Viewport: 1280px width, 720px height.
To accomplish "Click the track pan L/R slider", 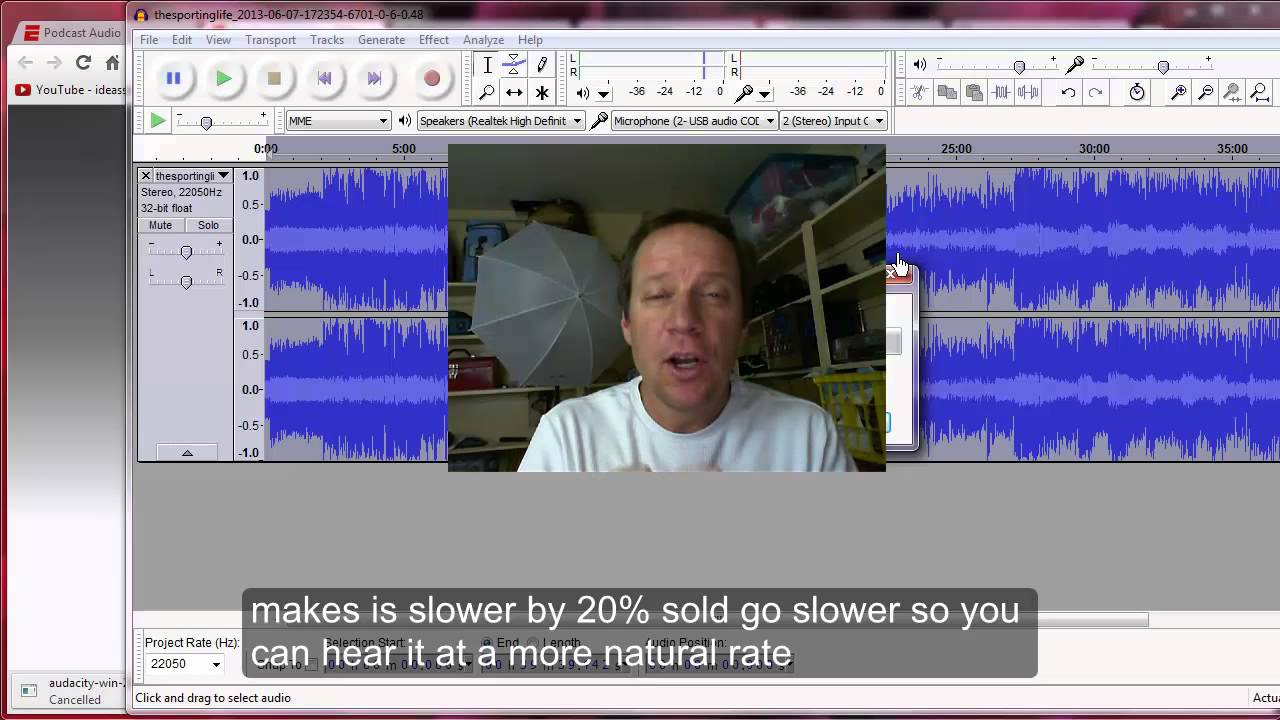I will (185, 282).
